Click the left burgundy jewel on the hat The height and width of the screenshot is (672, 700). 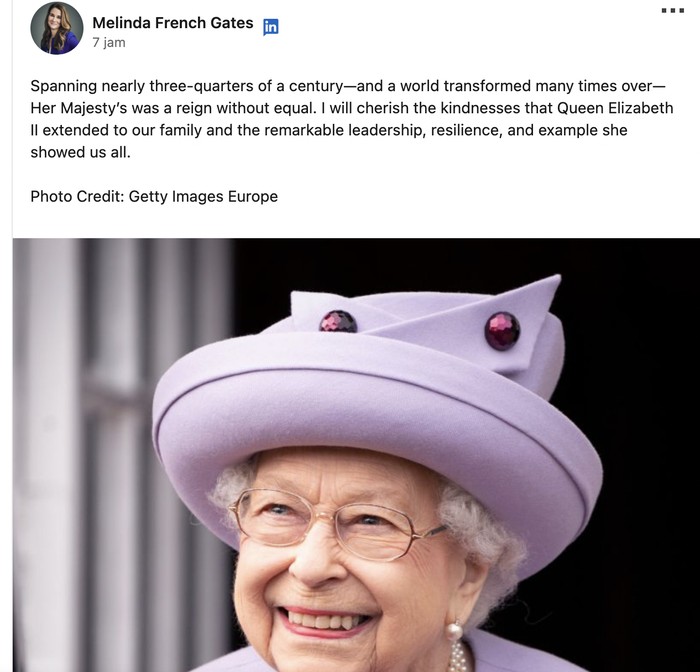click(x=338, y=321)
